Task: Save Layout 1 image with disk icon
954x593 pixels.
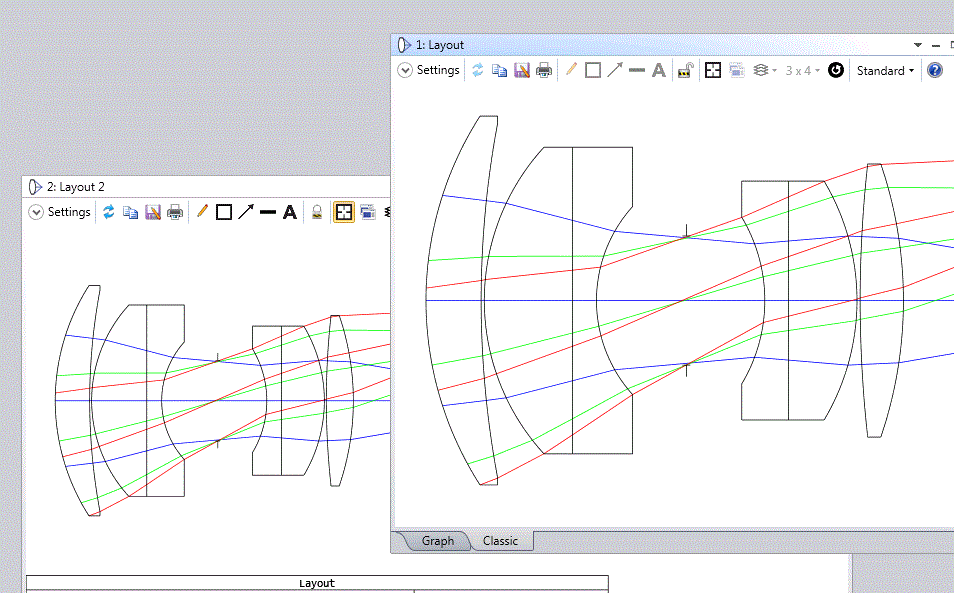Action: pyautogui.click(x=521, y=71)
